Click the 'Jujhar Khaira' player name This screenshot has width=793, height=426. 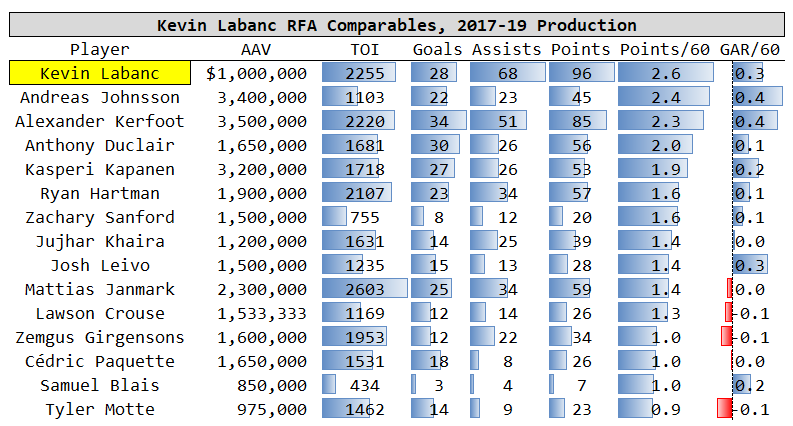click(x=100, y=241)
